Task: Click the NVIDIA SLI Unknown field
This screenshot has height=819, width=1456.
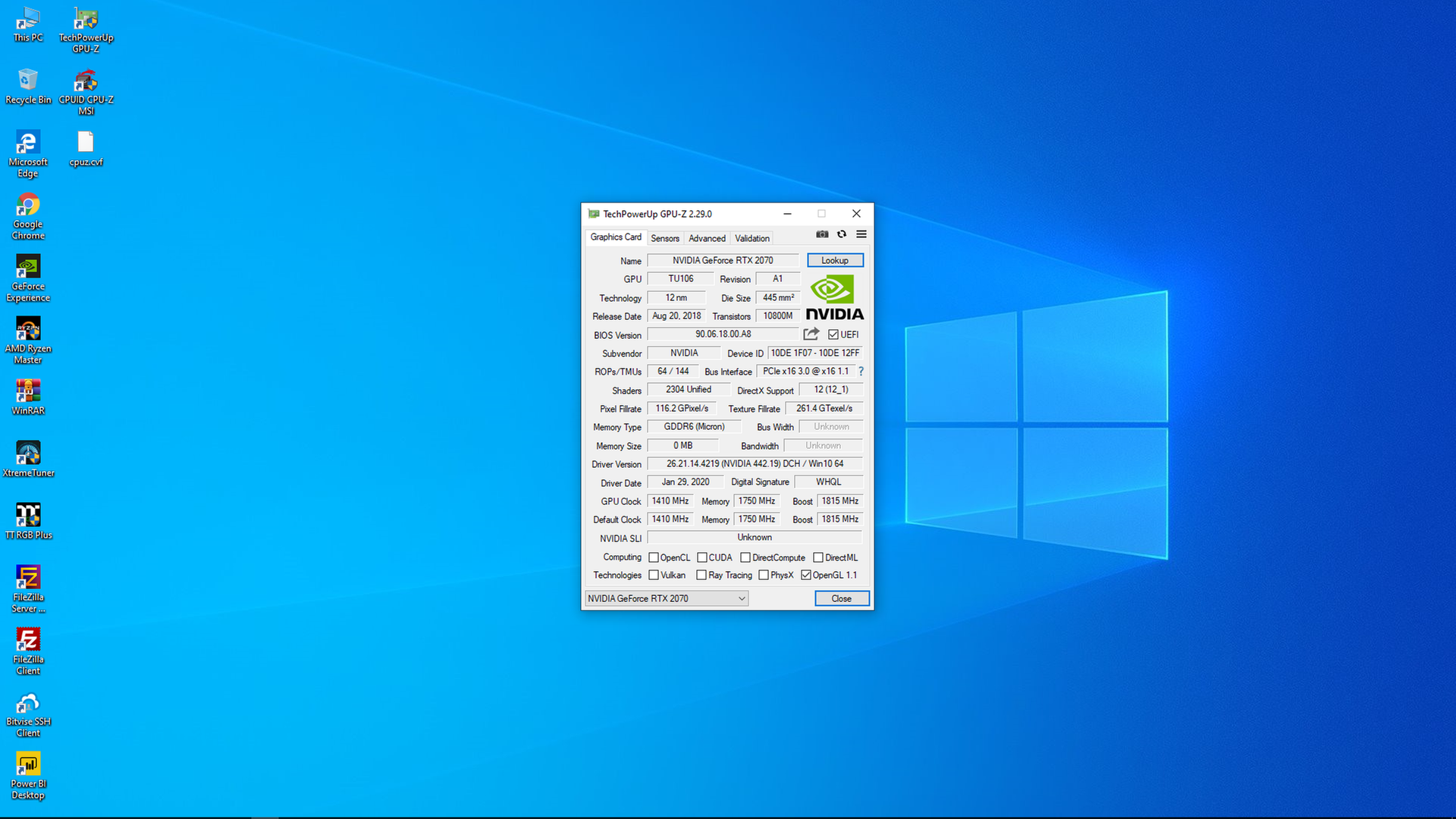Action: [x=755, y=537]
